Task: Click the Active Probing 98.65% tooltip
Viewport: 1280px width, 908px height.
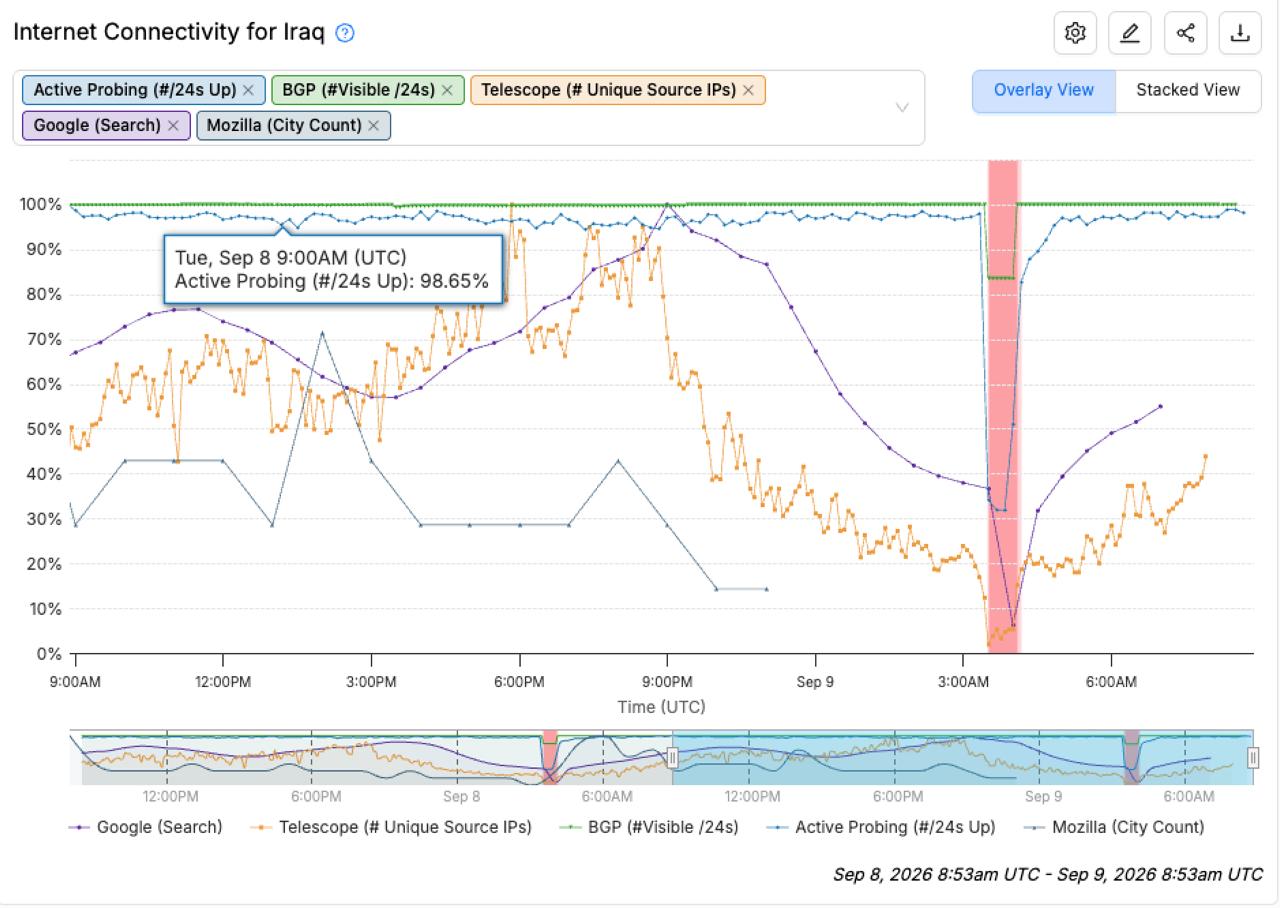Action: tap(333, 269)
